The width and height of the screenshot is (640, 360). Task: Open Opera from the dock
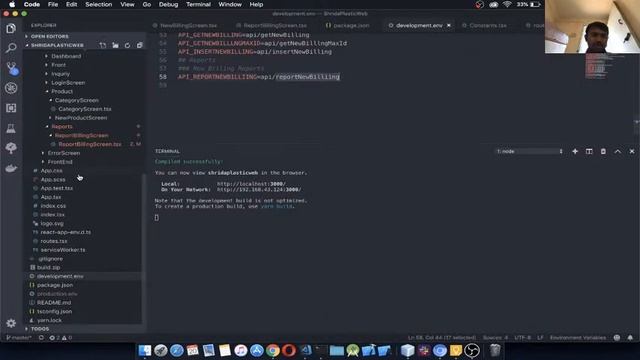[x=289, y=350]
